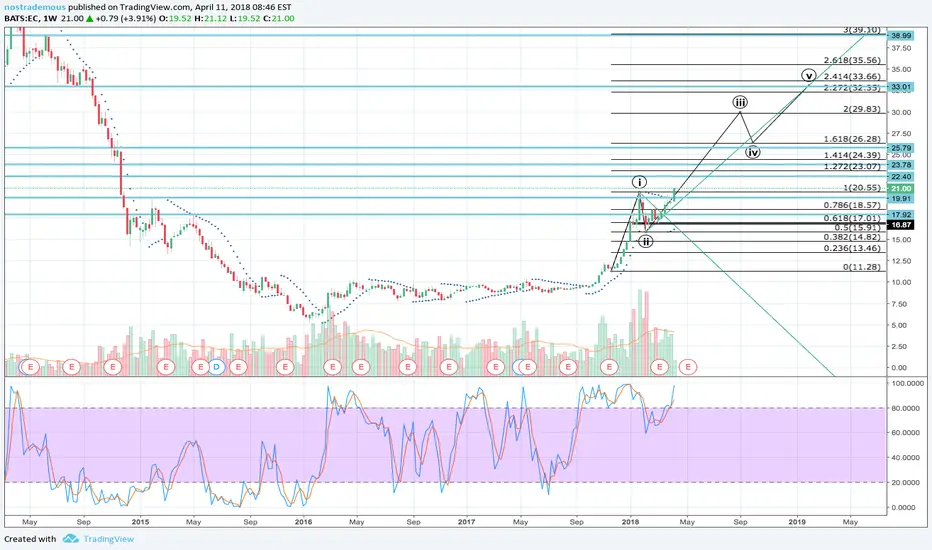
Task: Click the TradingView cloud logo icon
Action: pos(71,539)
